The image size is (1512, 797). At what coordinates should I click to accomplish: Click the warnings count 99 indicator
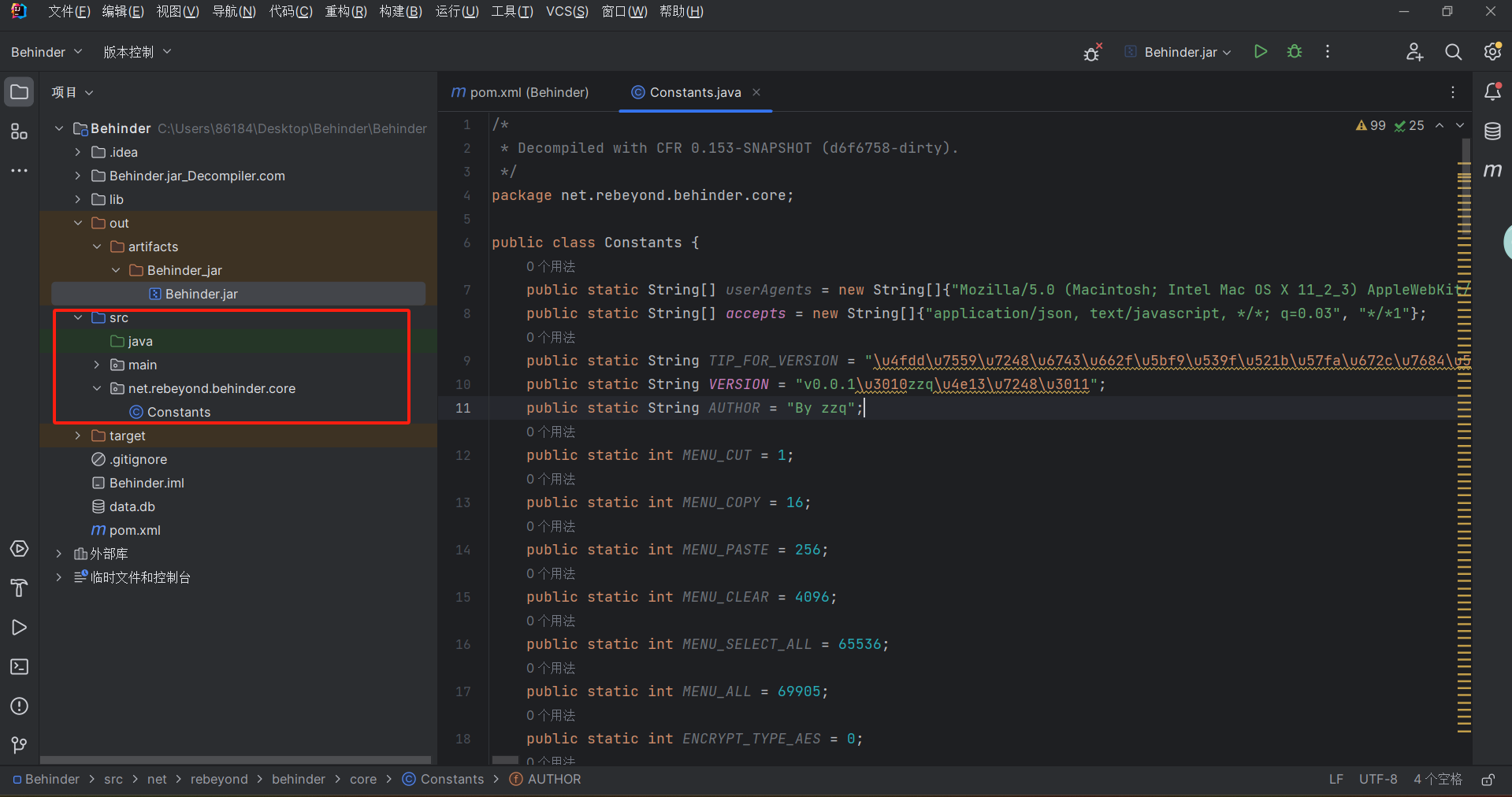1370,126
